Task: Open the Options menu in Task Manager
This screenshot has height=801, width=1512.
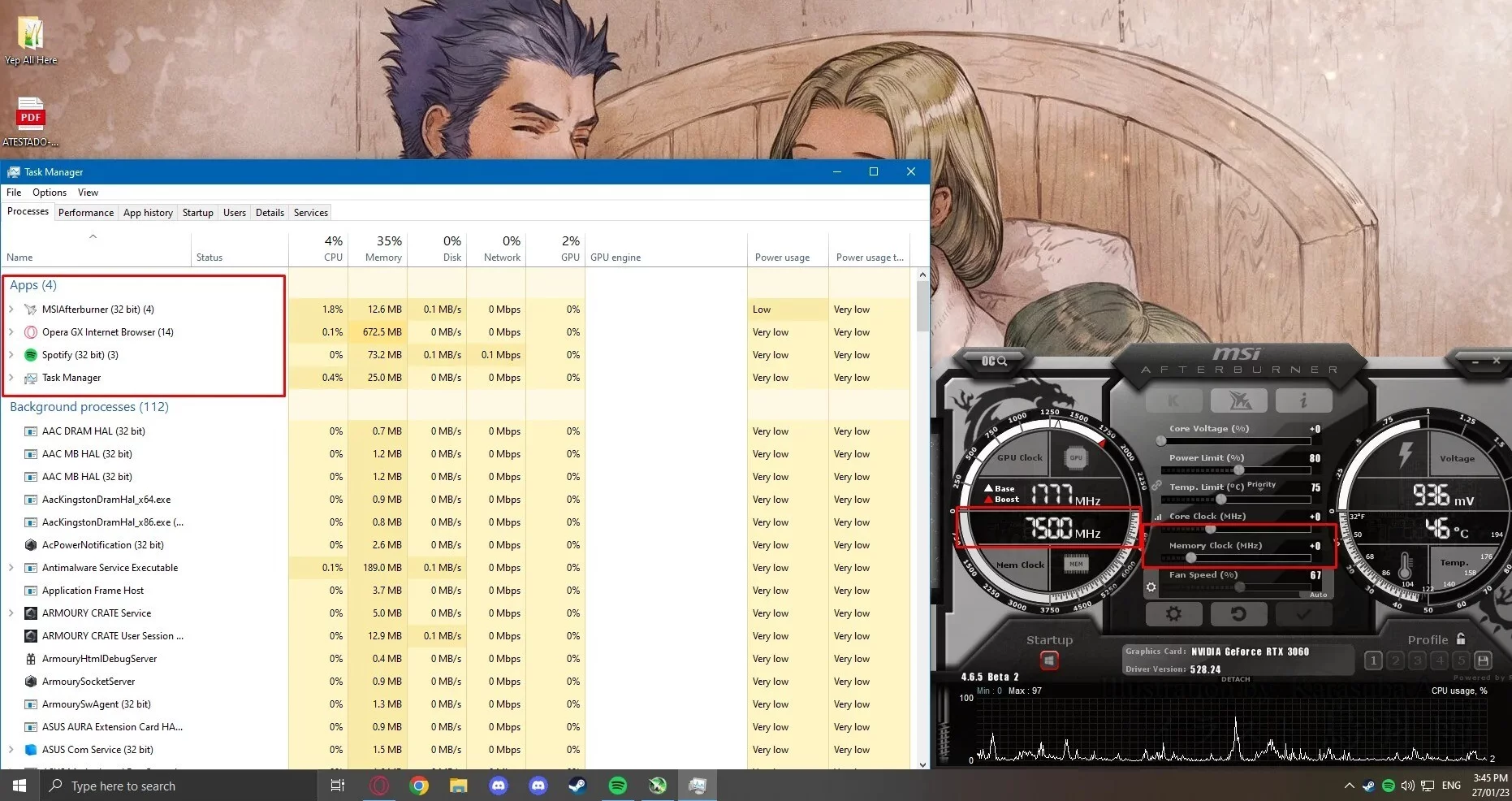Action: [50, 193]
